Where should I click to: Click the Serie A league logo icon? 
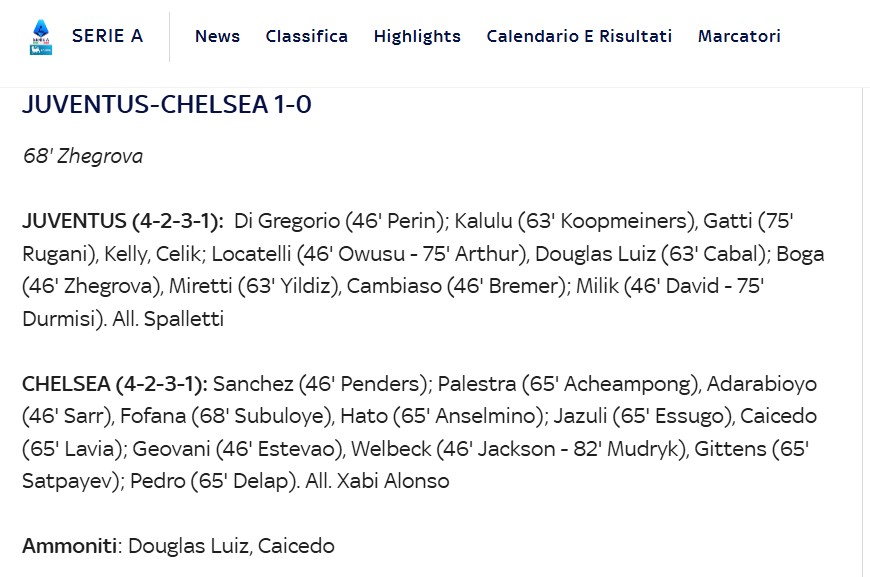tap(41, 37)
